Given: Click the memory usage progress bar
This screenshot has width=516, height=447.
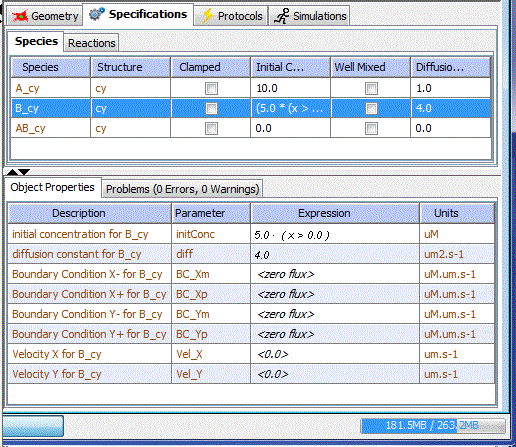Looking at the screenshot, I should 433,425.
